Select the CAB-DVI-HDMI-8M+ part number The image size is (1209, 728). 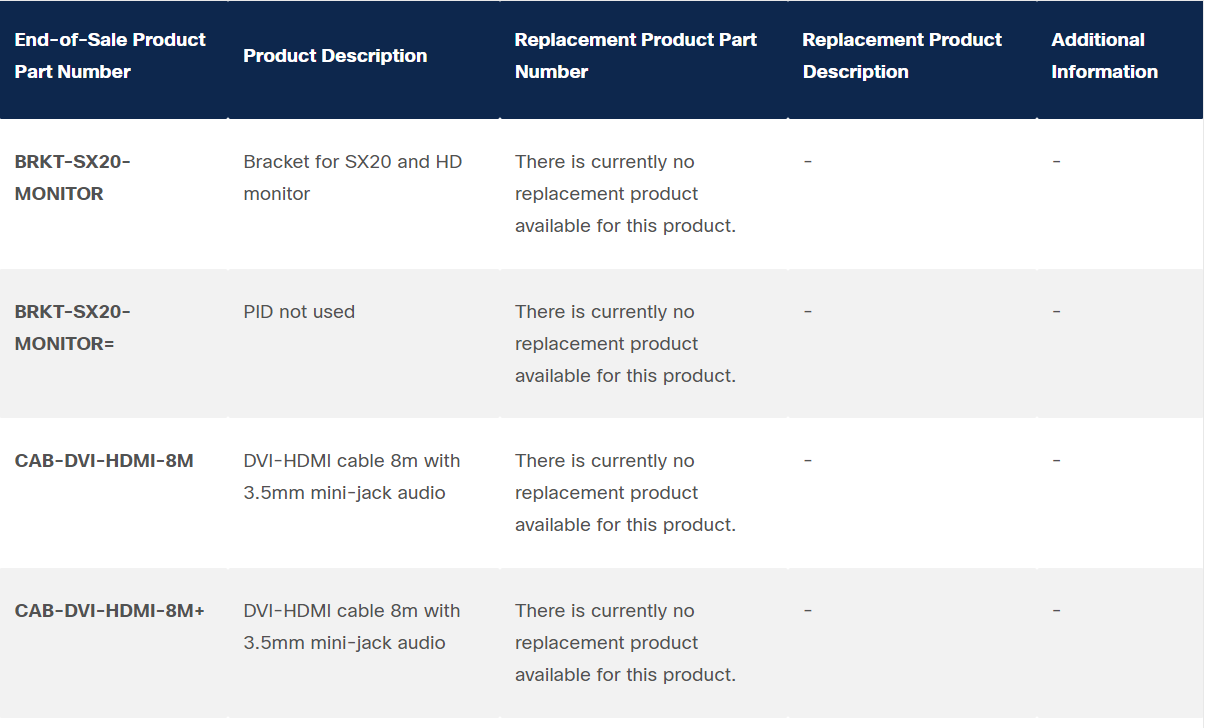[x=109, y=611]
